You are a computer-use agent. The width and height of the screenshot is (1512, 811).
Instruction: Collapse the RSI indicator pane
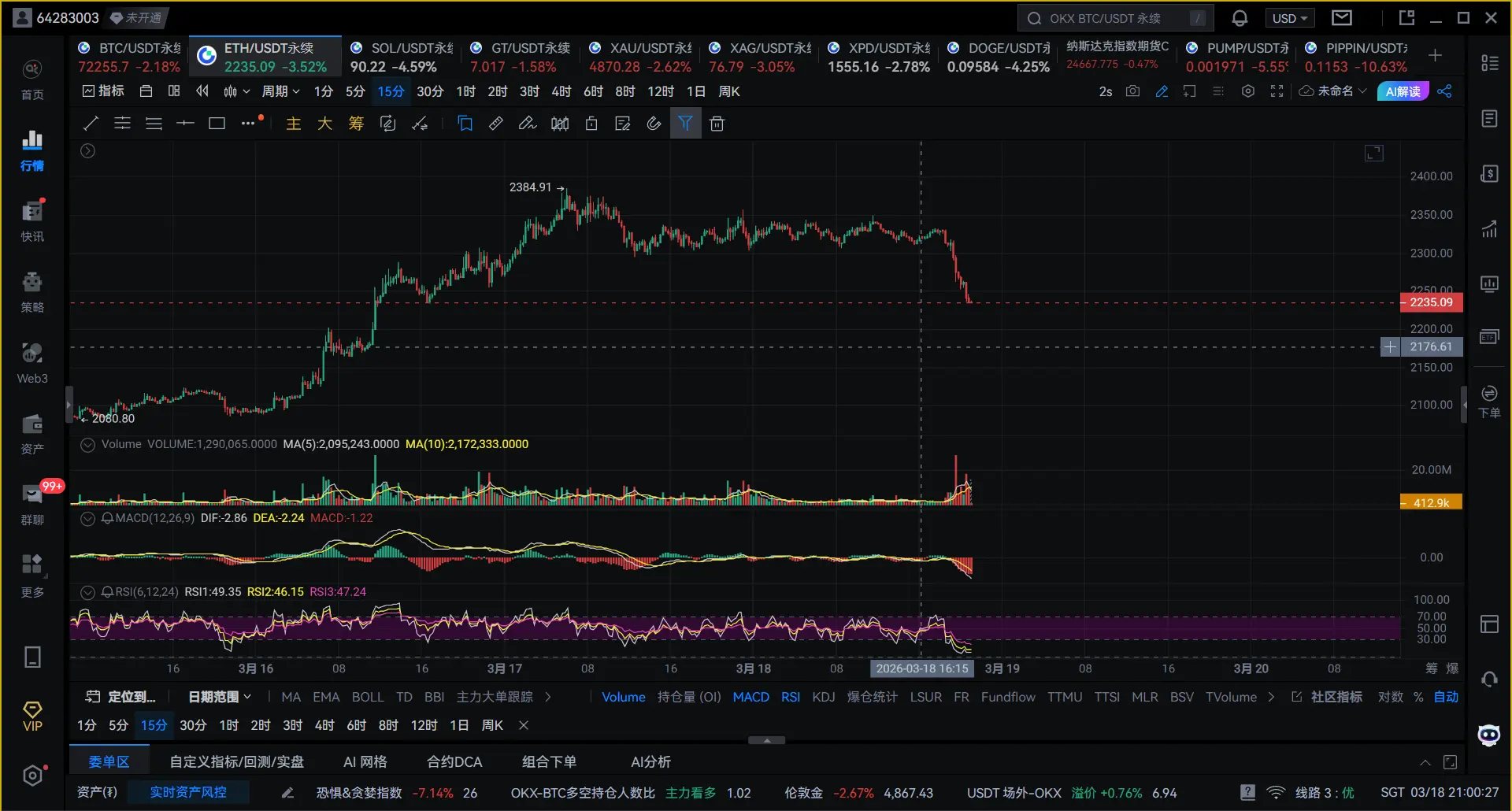[88, 592]
